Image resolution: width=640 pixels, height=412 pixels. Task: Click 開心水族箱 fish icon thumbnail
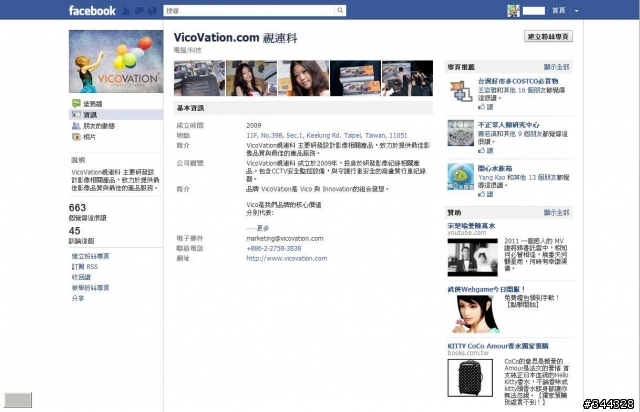(x=461, y=177)
